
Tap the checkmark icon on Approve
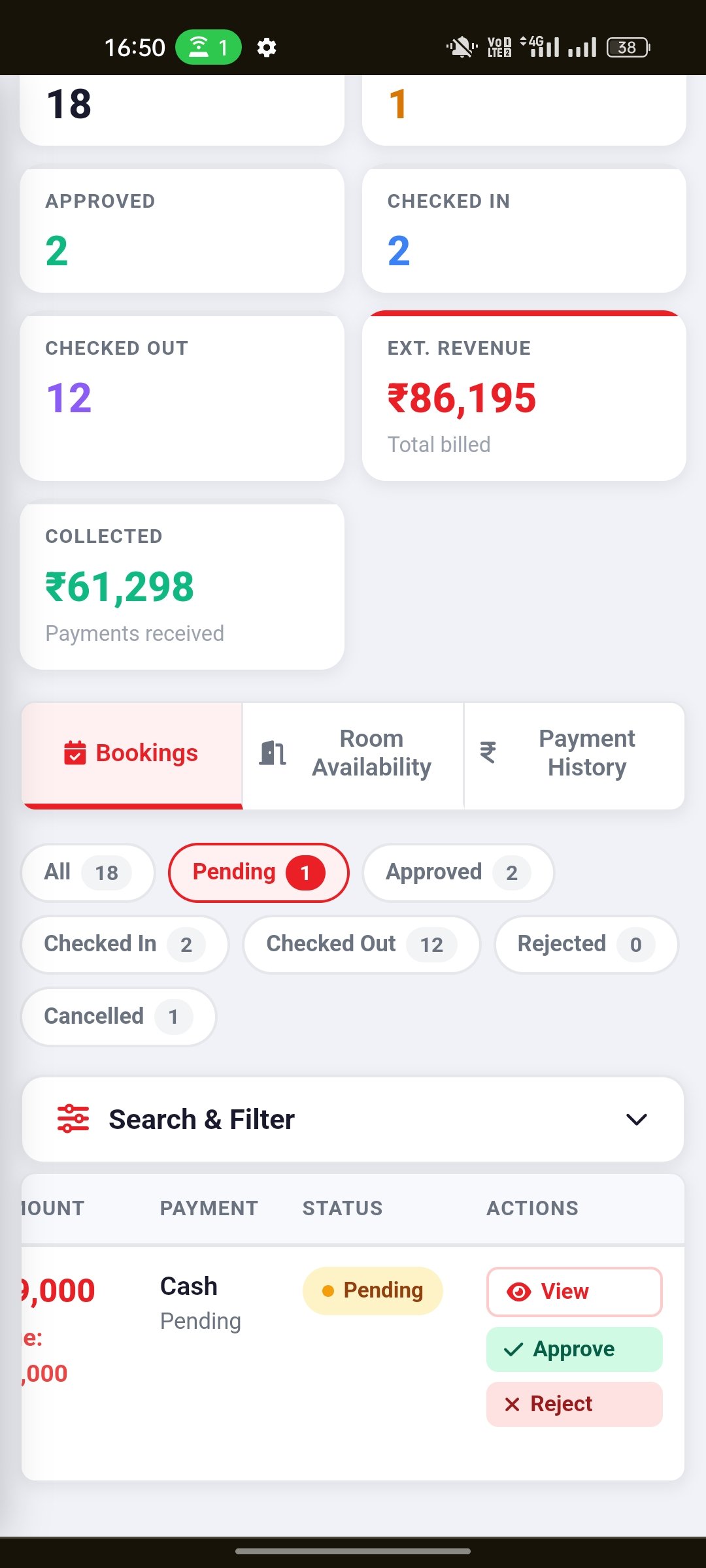pyautogui.click(x=514, y=1349)
